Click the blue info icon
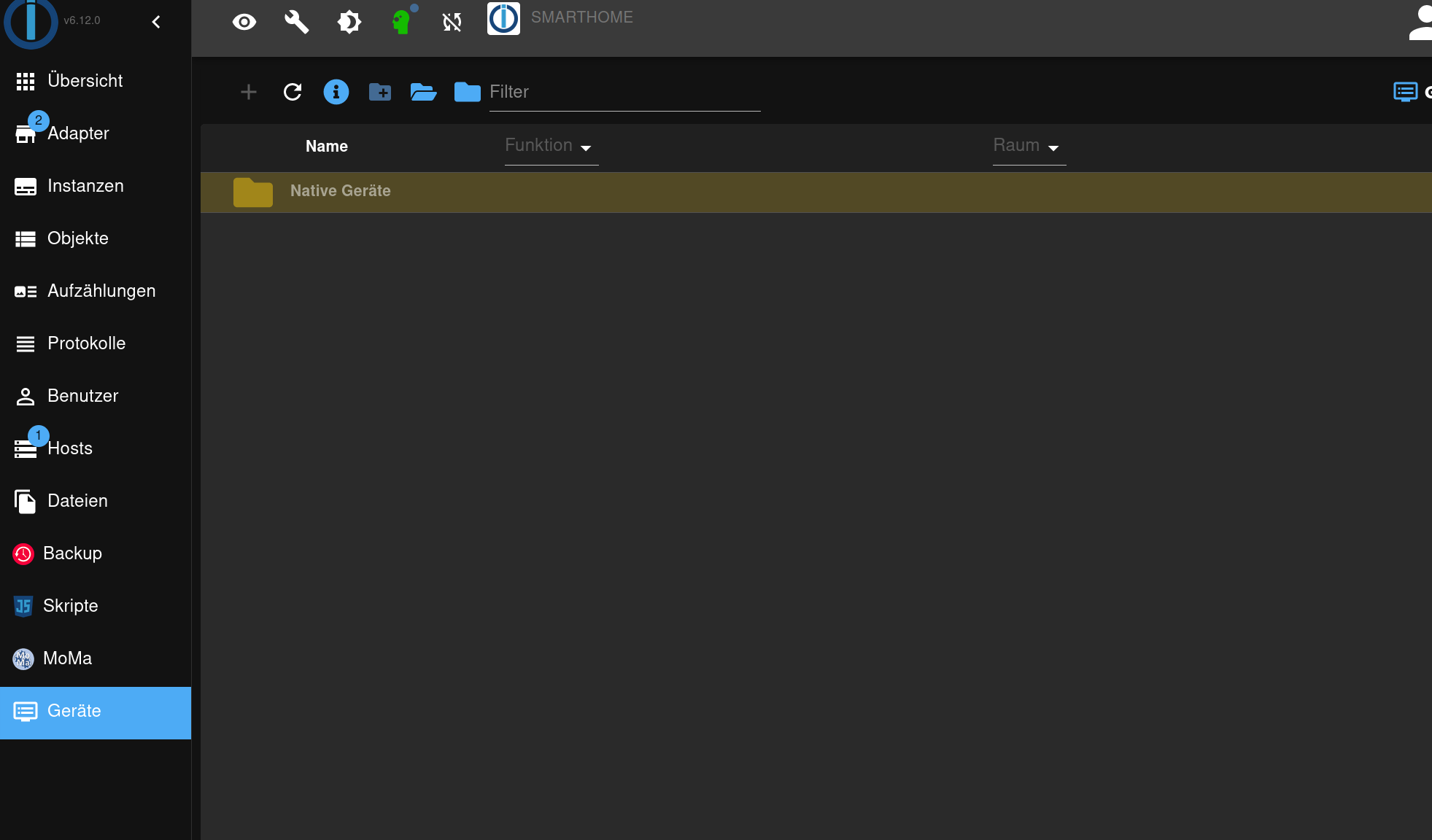This screenshot has height=840, width=1432. (336, 92)
